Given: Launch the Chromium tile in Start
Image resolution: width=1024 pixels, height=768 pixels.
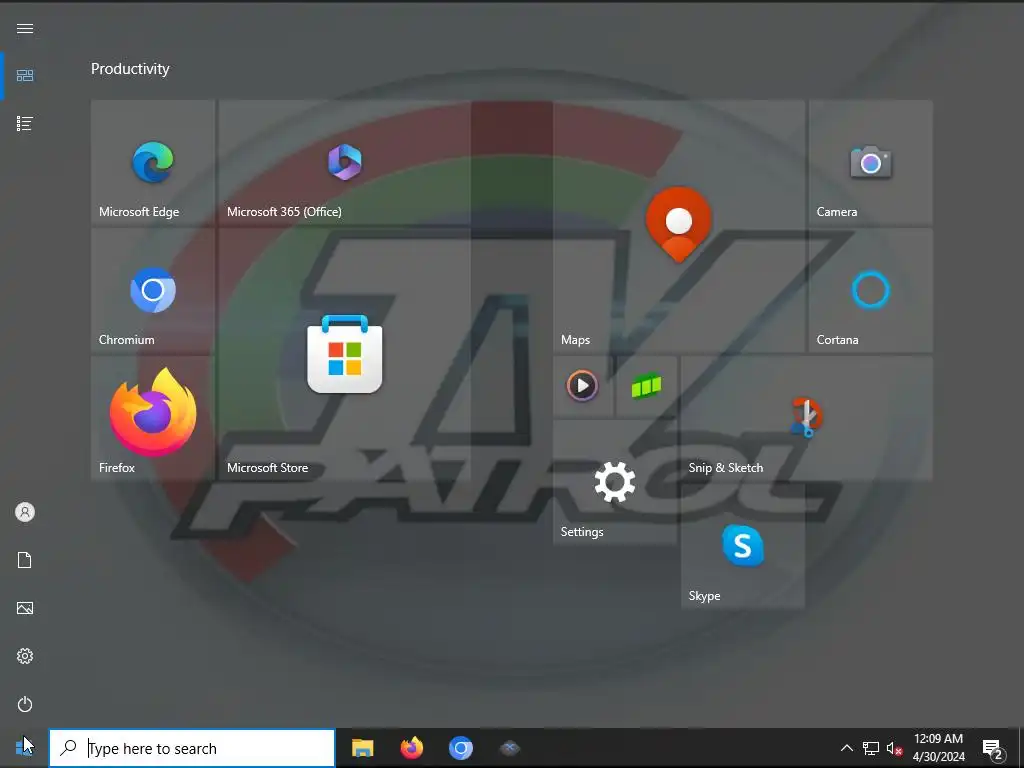Looking at the screenshot, I should 153,290.
